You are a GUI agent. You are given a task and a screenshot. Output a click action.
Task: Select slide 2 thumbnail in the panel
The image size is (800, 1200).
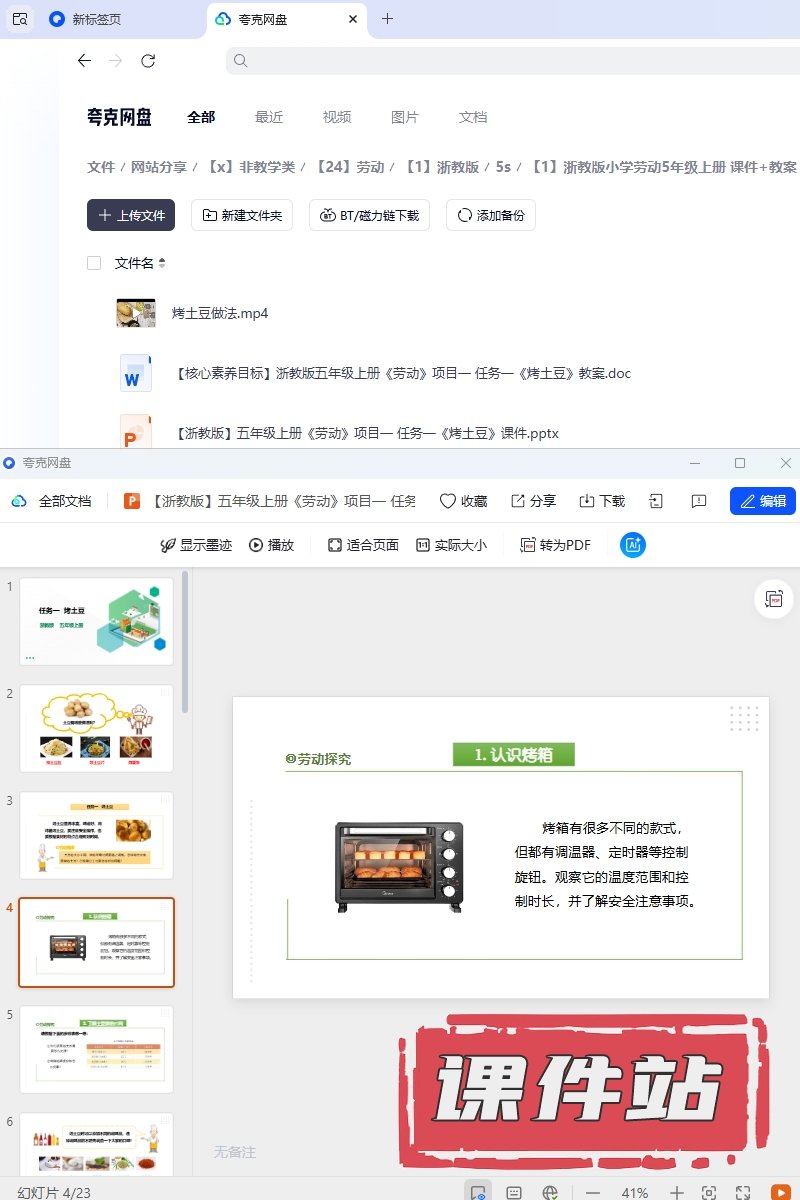pyautogui.click(x=96, y=728)
